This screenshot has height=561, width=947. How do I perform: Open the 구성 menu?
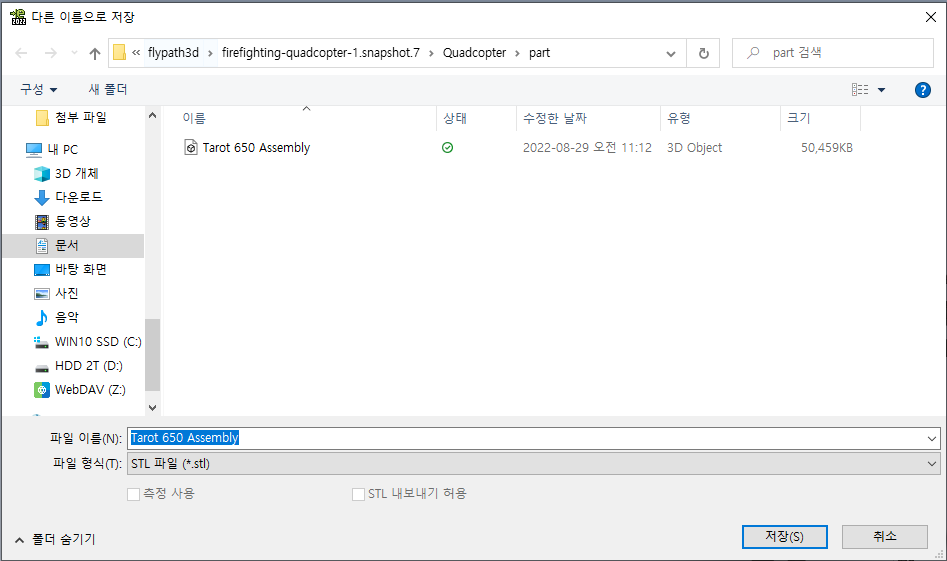[39, 89]
